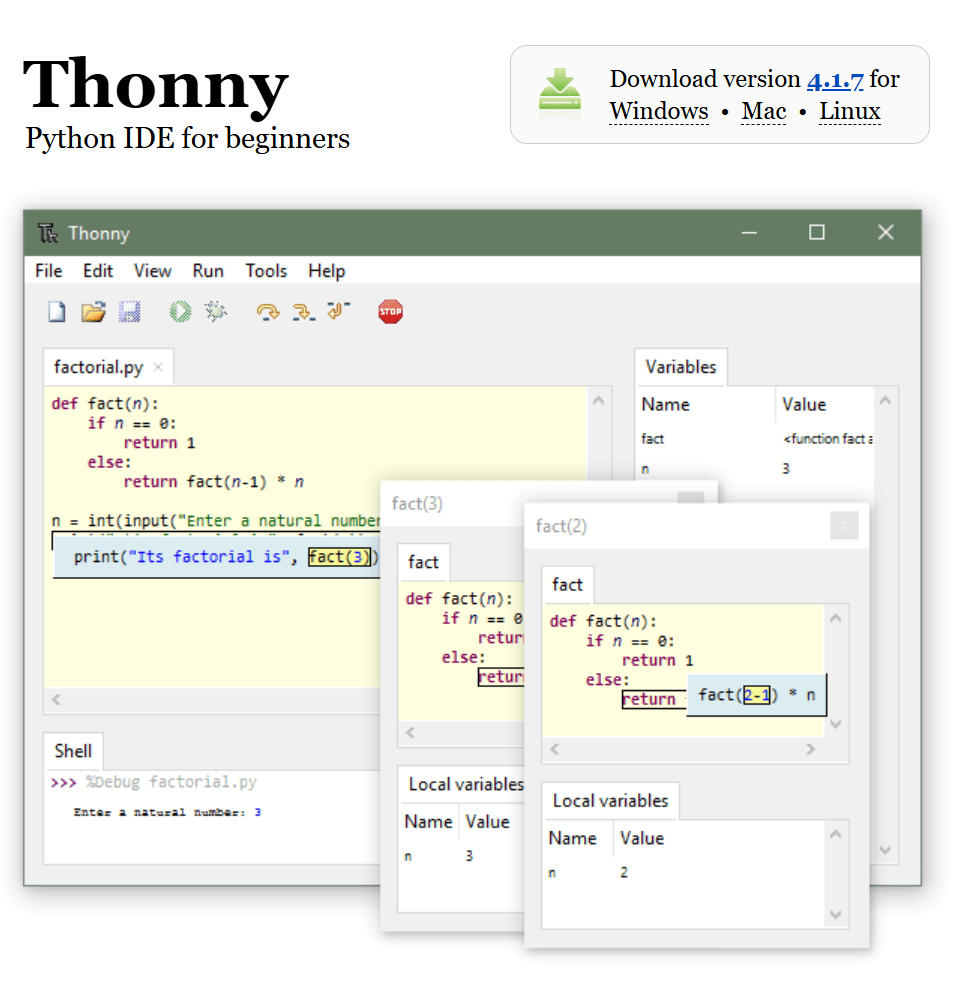
Task: Open the View menu
Action: click(x=153, y=271)
